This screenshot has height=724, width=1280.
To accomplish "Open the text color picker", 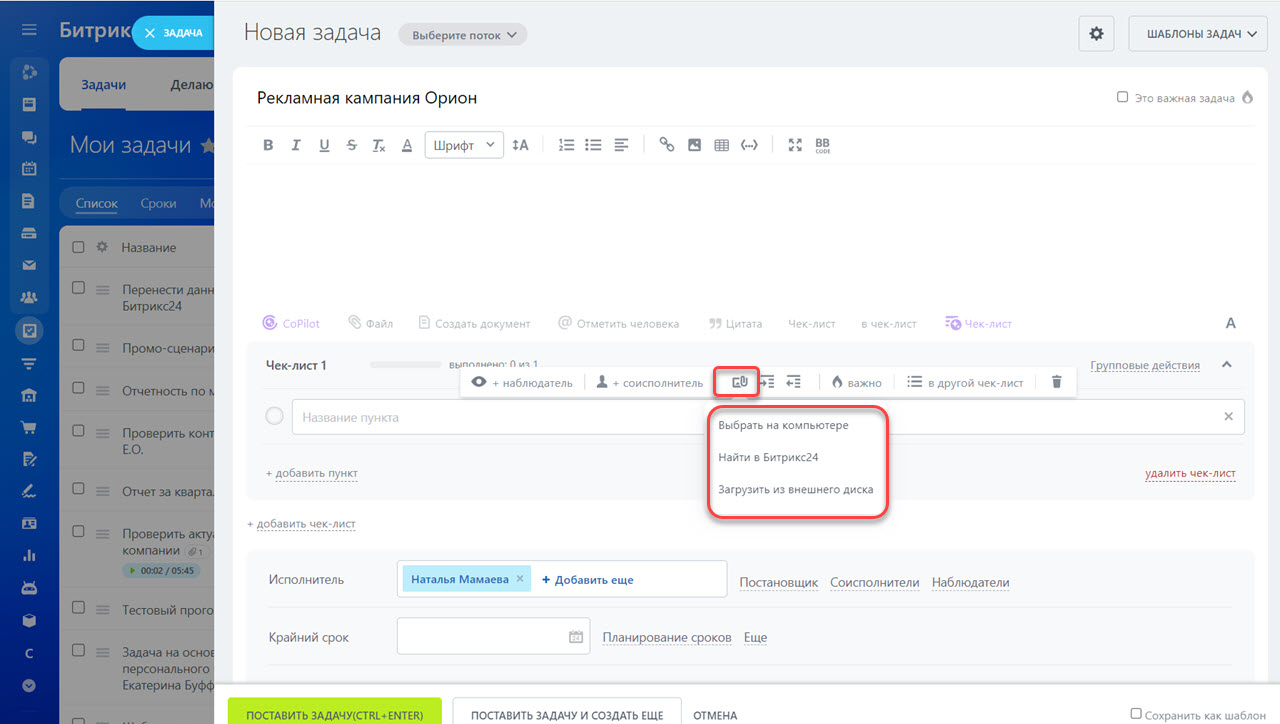I will point(407,145).
